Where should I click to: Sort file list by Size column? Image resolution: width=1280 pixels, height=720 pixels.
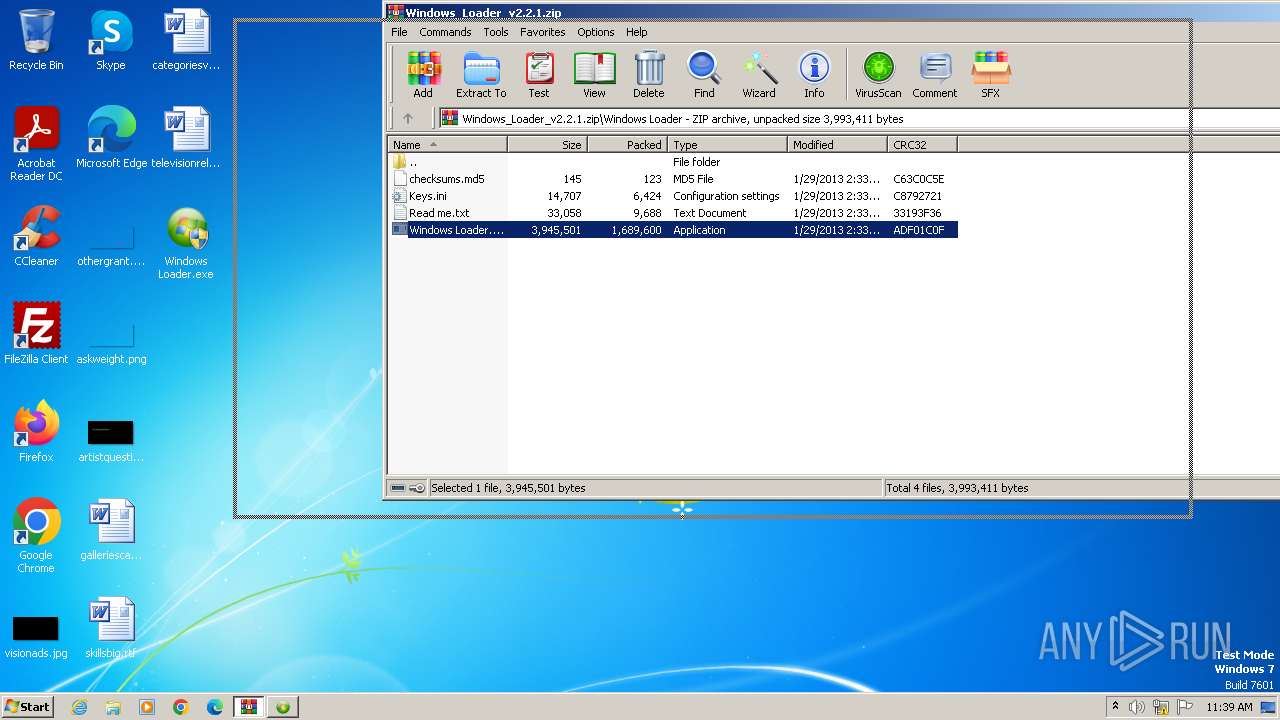tap(547, 145)
